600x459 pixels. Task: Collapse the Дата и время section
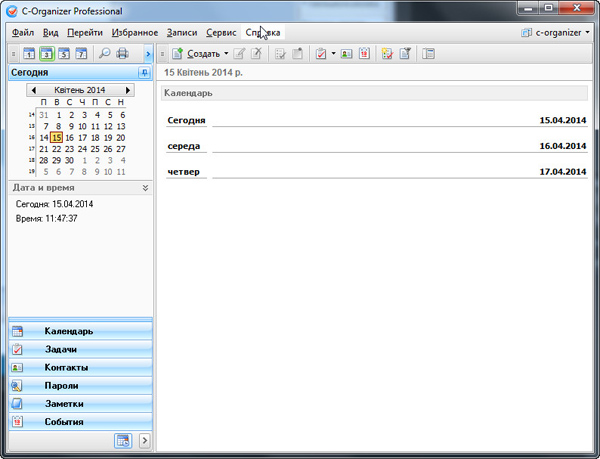144,187
